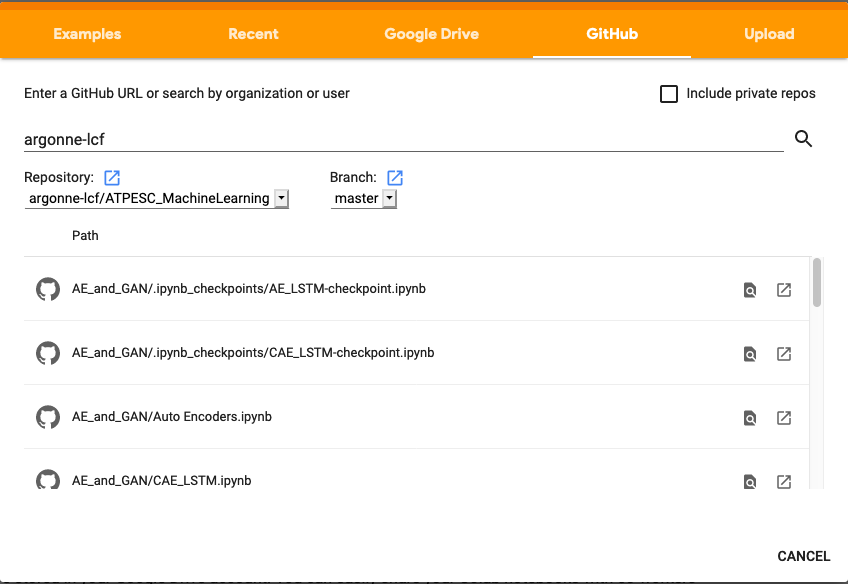
Task: Preview AE_and_GAN/CAE_LSTM.ipynb file icon
Action: pos(750,481)
